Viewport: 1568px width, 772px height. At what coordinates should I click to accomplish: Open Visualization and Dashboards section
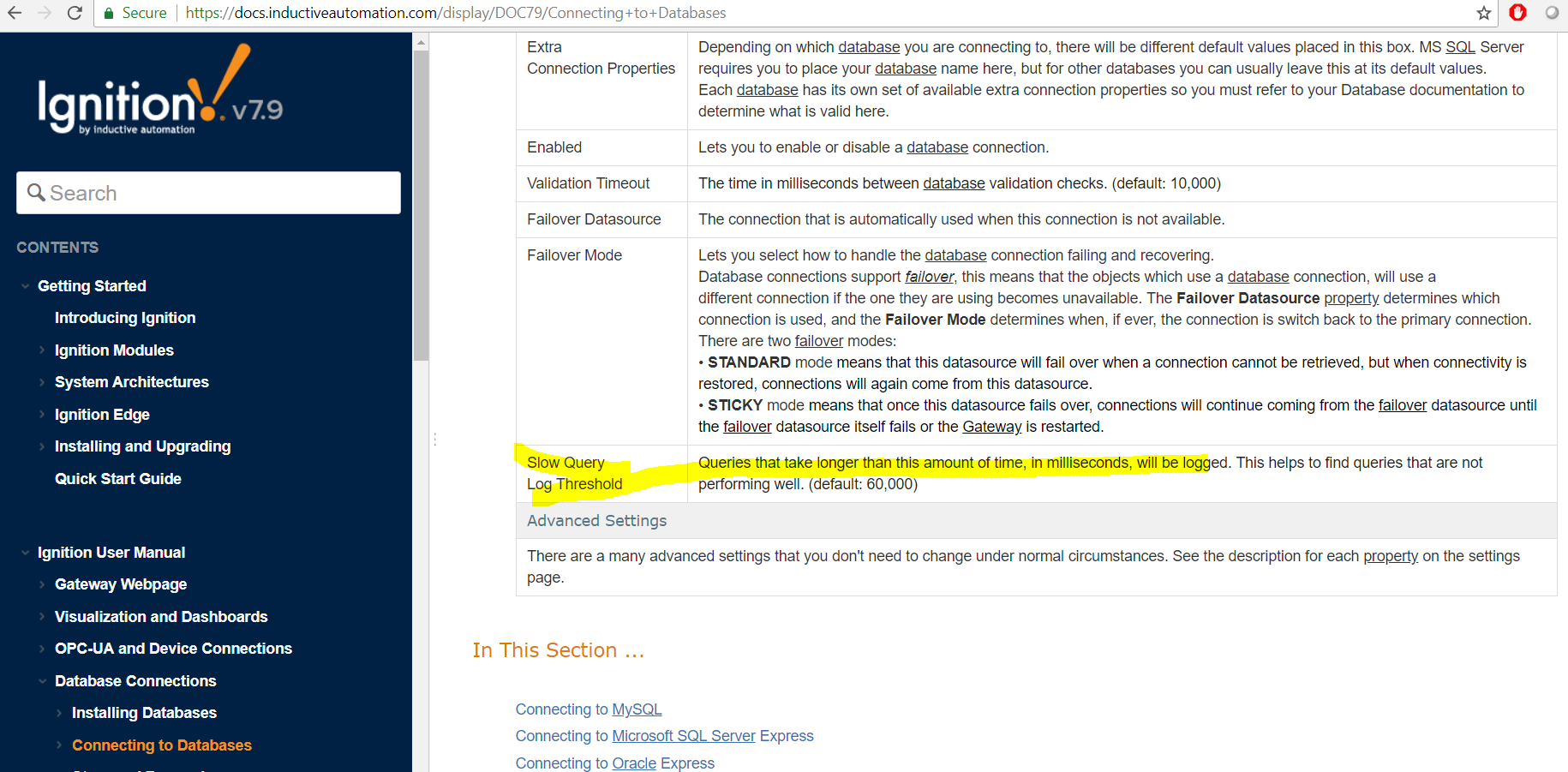pos(161,617)
